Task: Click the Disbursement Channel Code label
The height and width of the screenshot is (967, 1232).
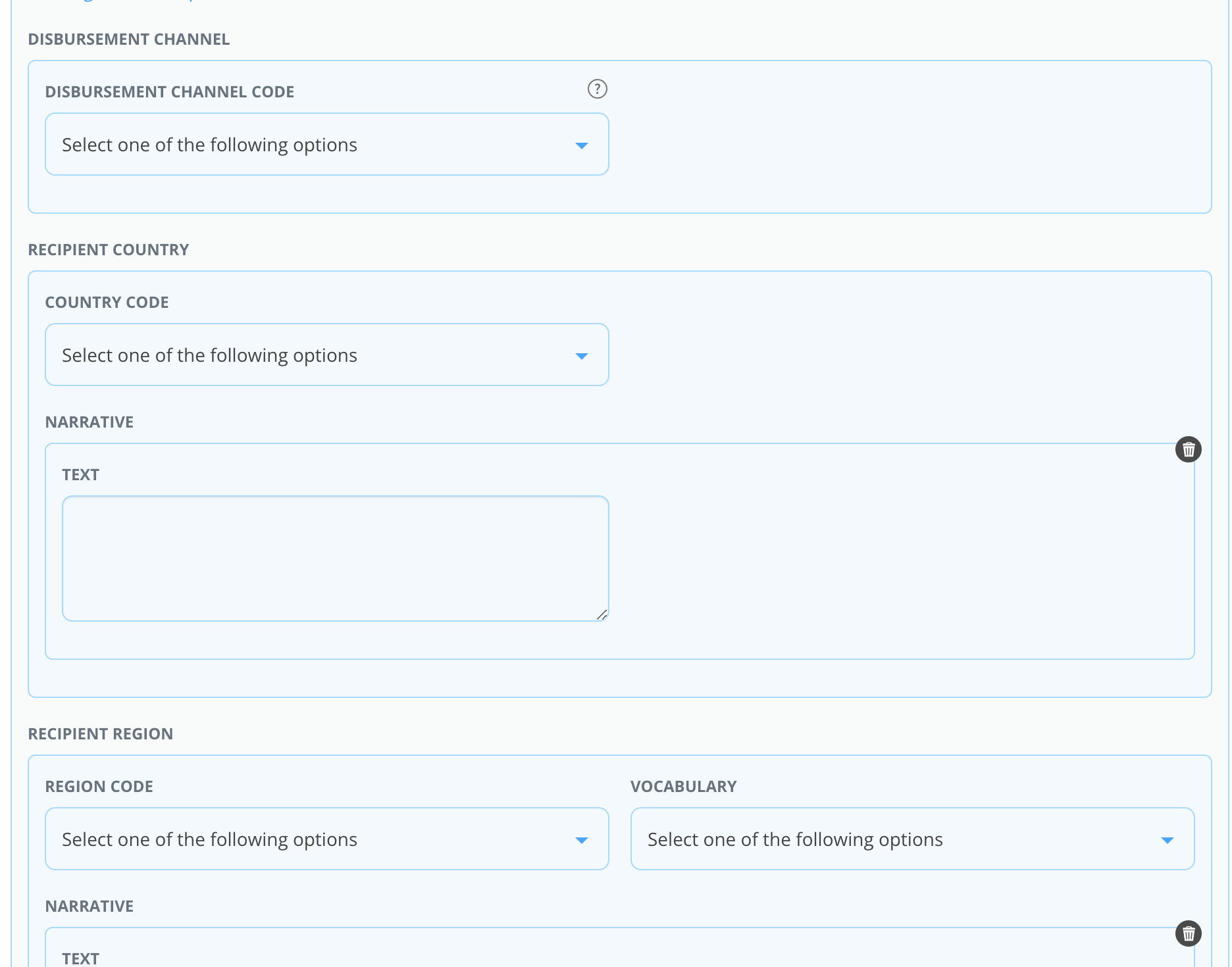Action: [170, 92]
